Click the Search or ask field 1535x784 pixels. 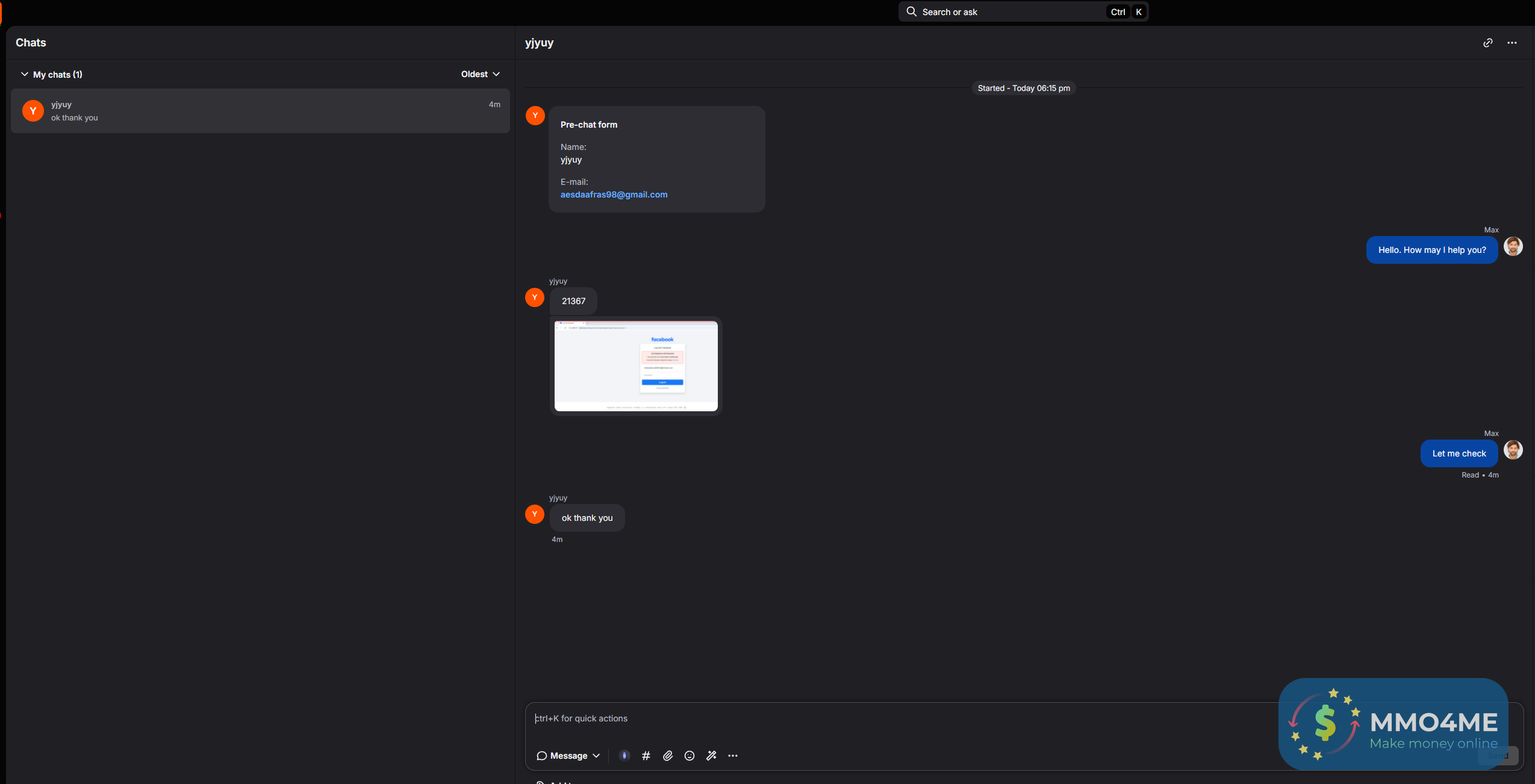pos(1012,12)
